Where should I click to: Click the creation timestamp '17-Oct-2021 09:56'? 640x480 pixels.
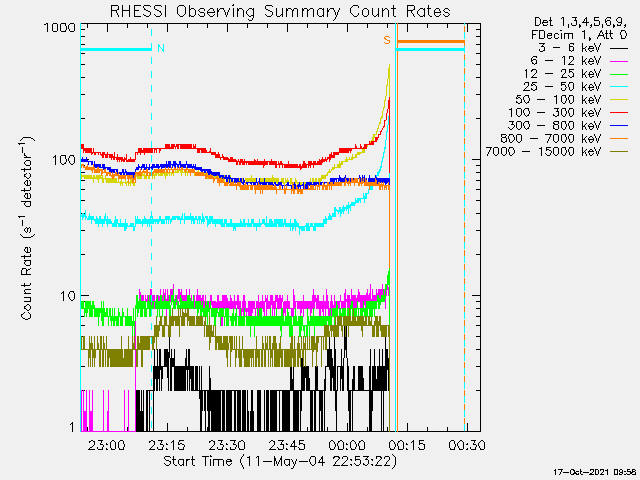tap(594, 472)
